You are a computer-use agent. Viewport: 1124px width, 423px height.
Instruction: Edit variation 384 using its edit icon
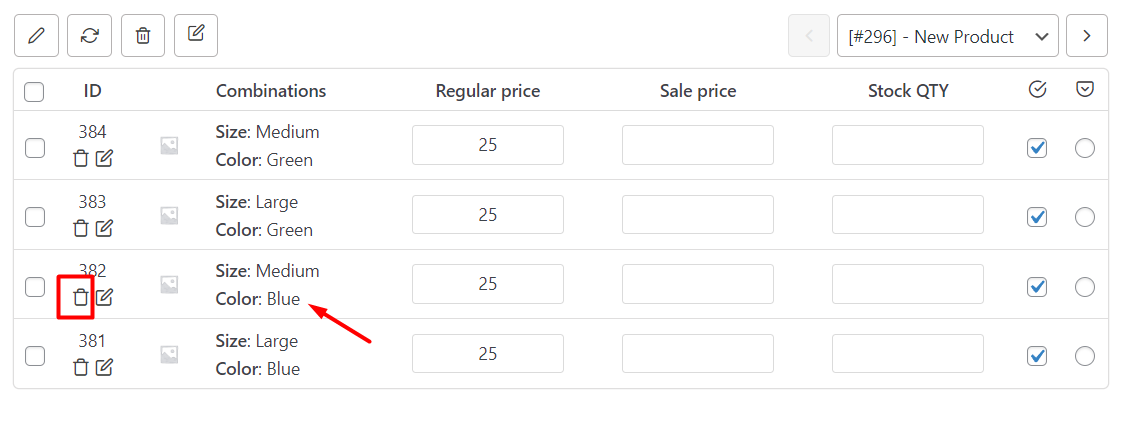(104, 158)
